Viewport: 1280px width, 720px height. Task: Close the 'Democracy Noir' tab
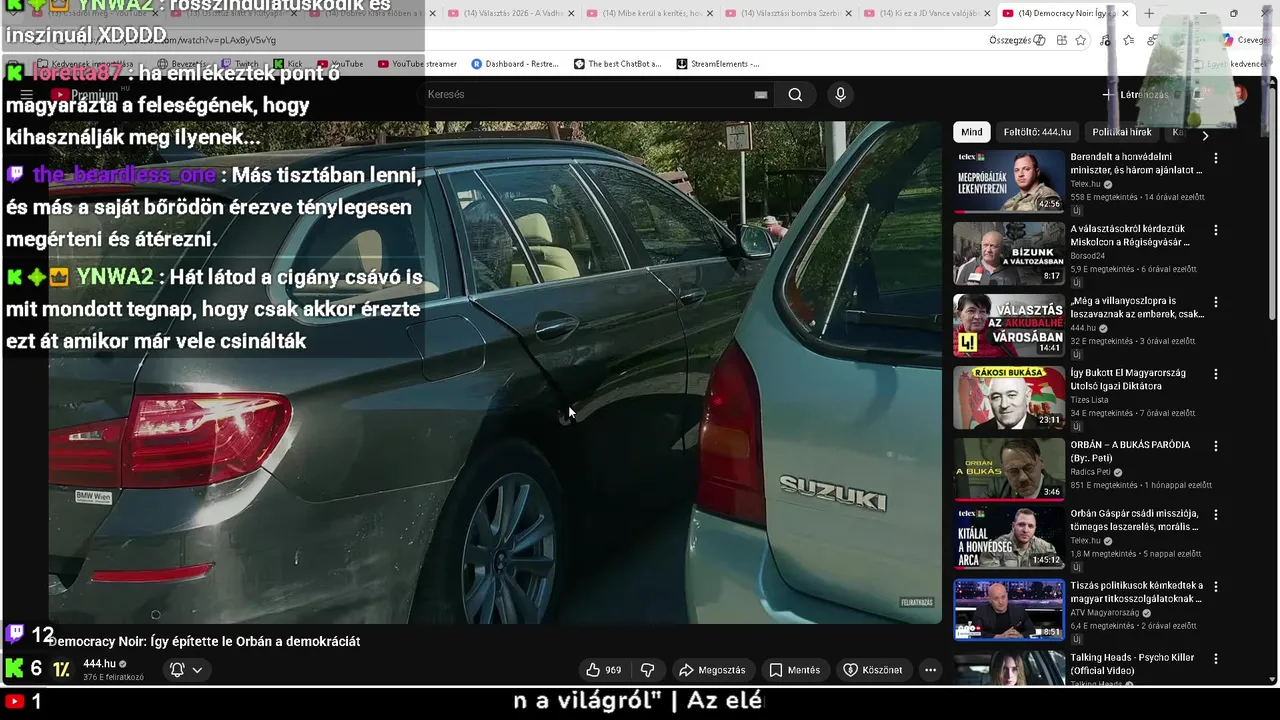[1125, 13]
